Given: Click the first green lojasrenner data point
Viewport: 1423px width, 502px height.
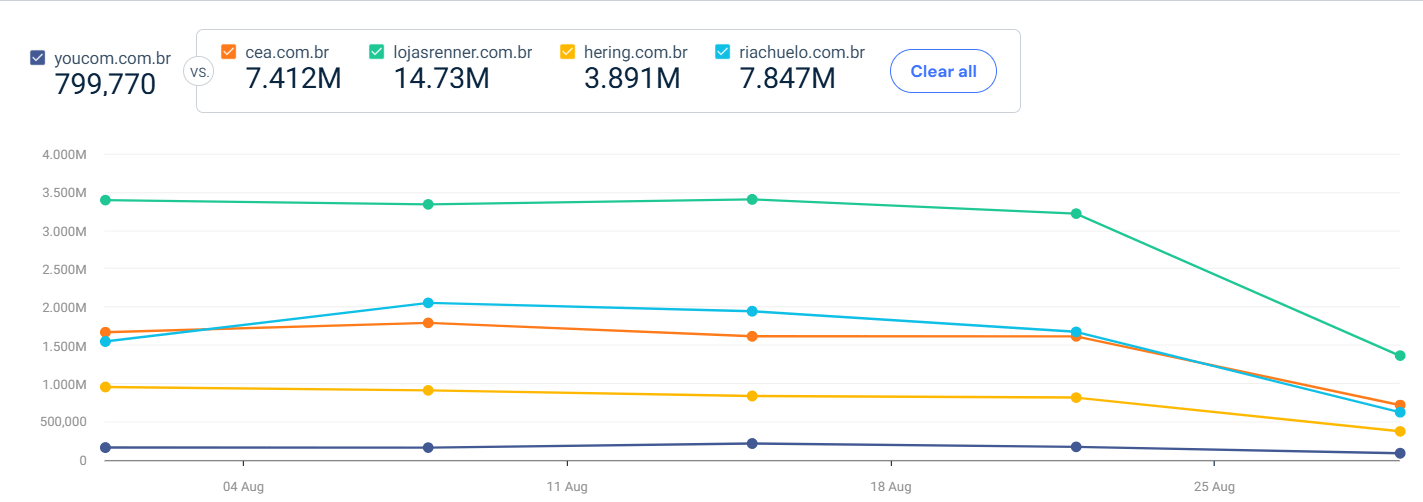Looking at the screenshot, I should [105, 200].
